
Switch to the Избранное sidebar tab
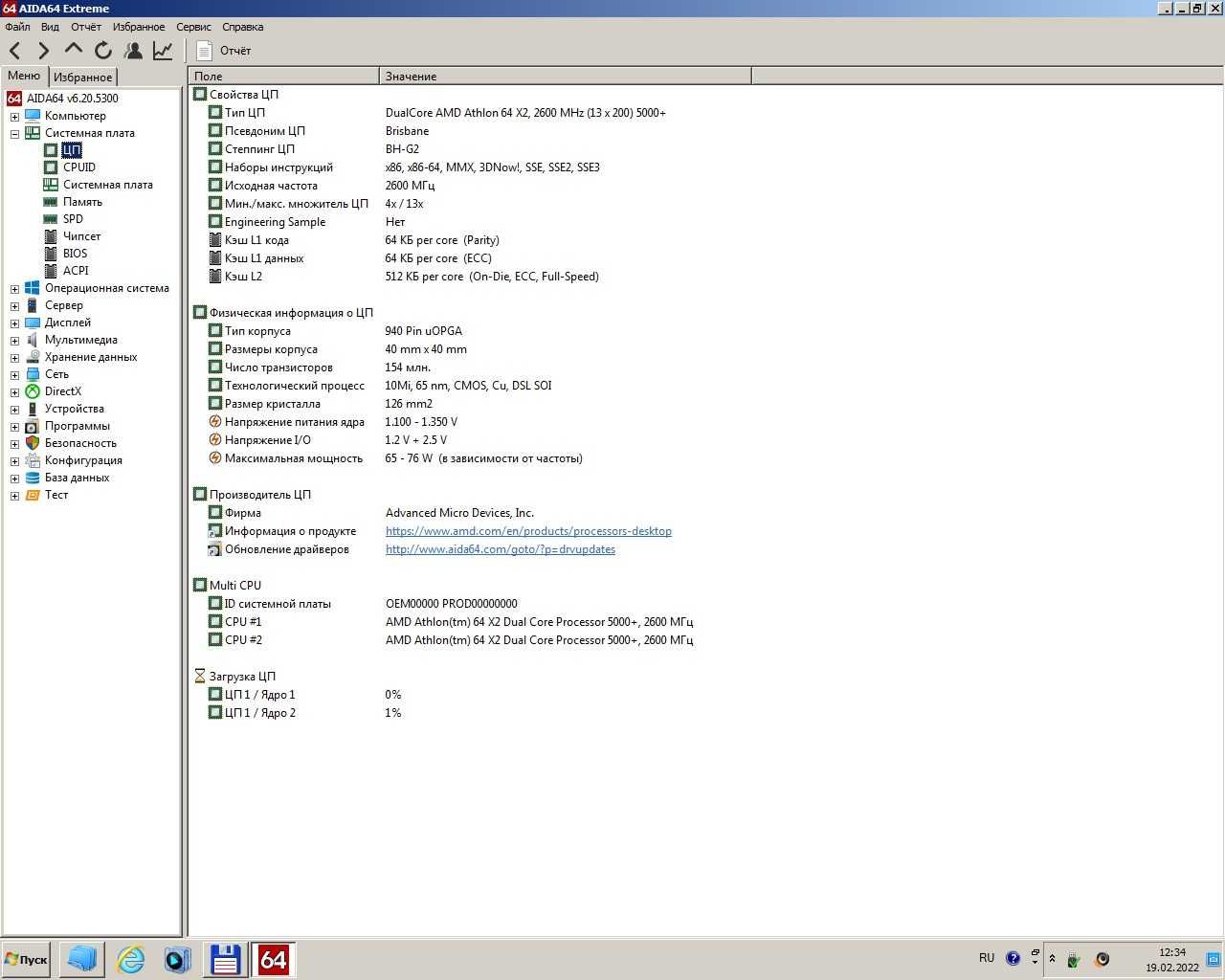tap(82, 77)
